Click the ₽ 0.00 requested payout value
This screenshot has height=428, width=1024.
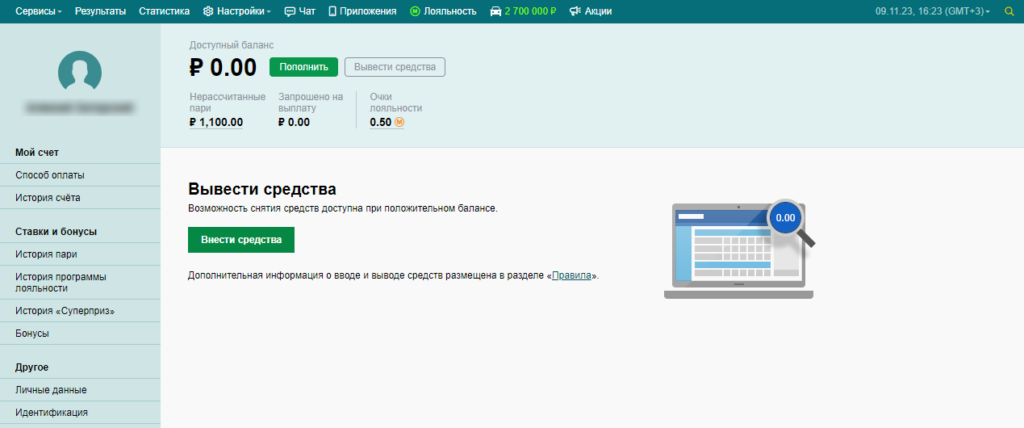pyautogui.click(x=294, y=122)
